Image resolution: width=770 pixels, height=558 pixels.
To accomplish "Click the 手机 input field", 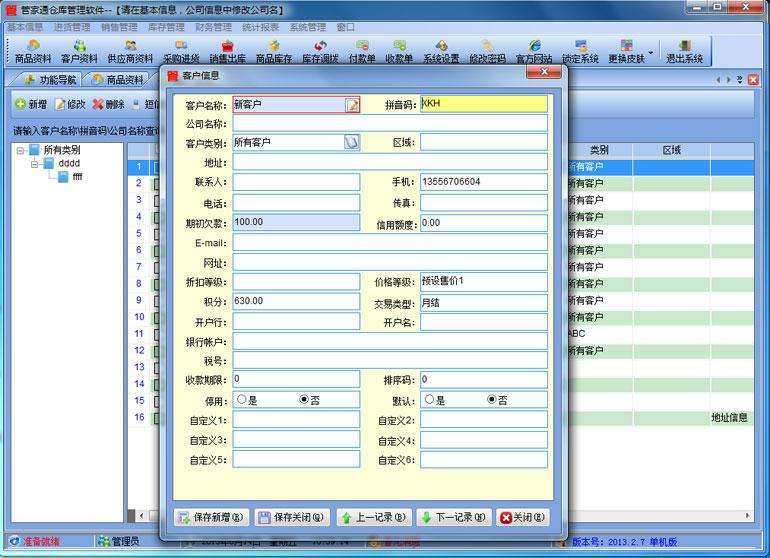I will coord(484,182).
